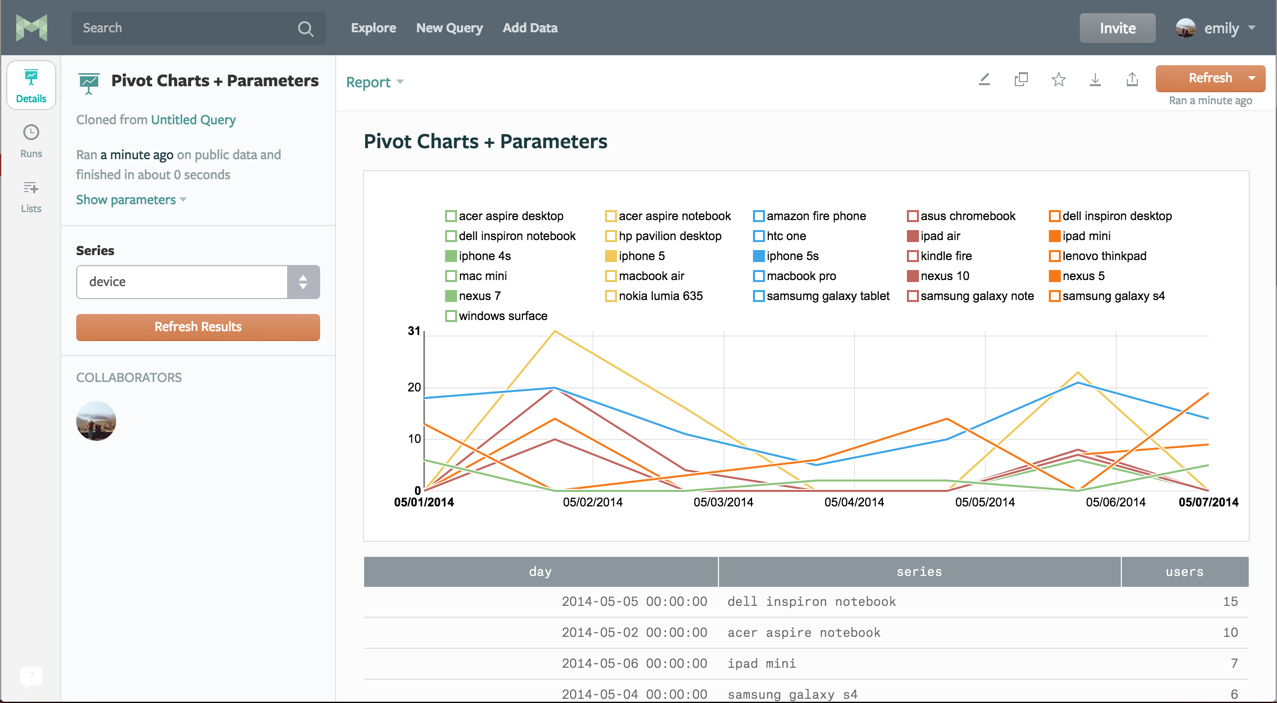This screenshot has width=1277, height=703.
Task: Click the collaborator thumbnail
Action: click(x=96, y=421)
